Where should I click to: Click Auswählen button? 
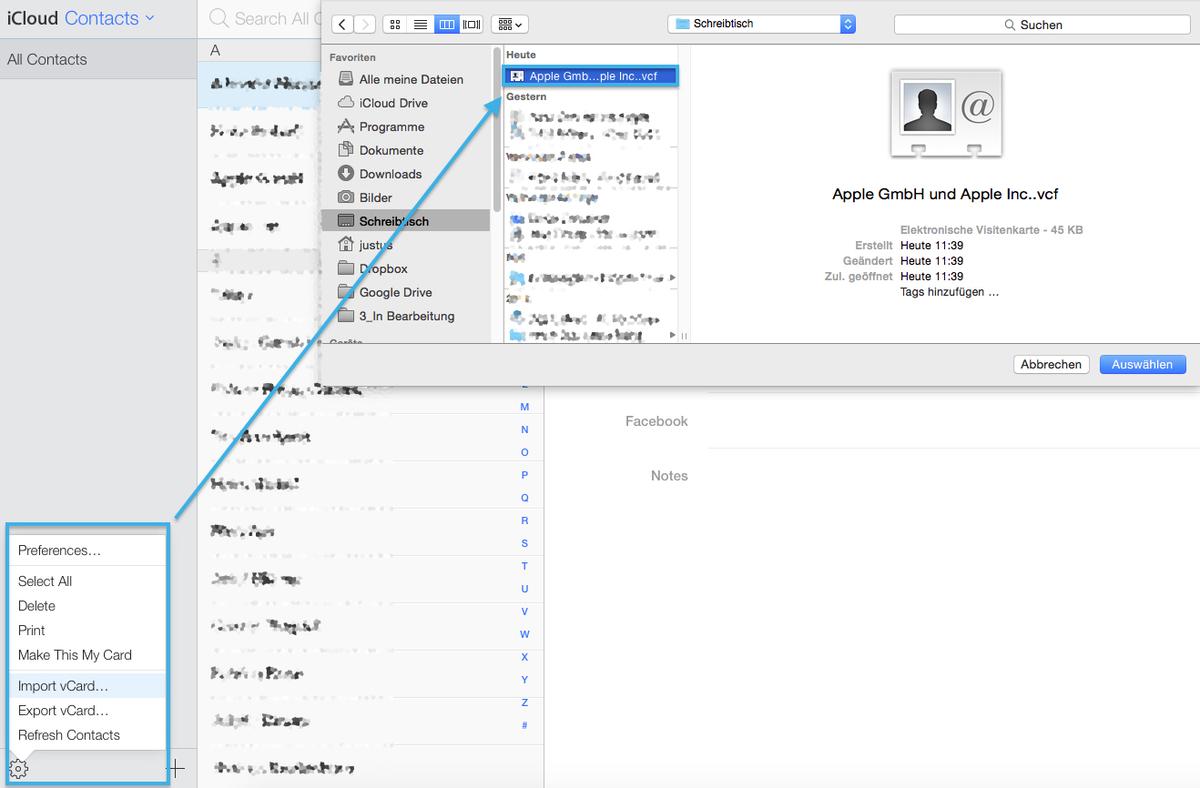1142,364
